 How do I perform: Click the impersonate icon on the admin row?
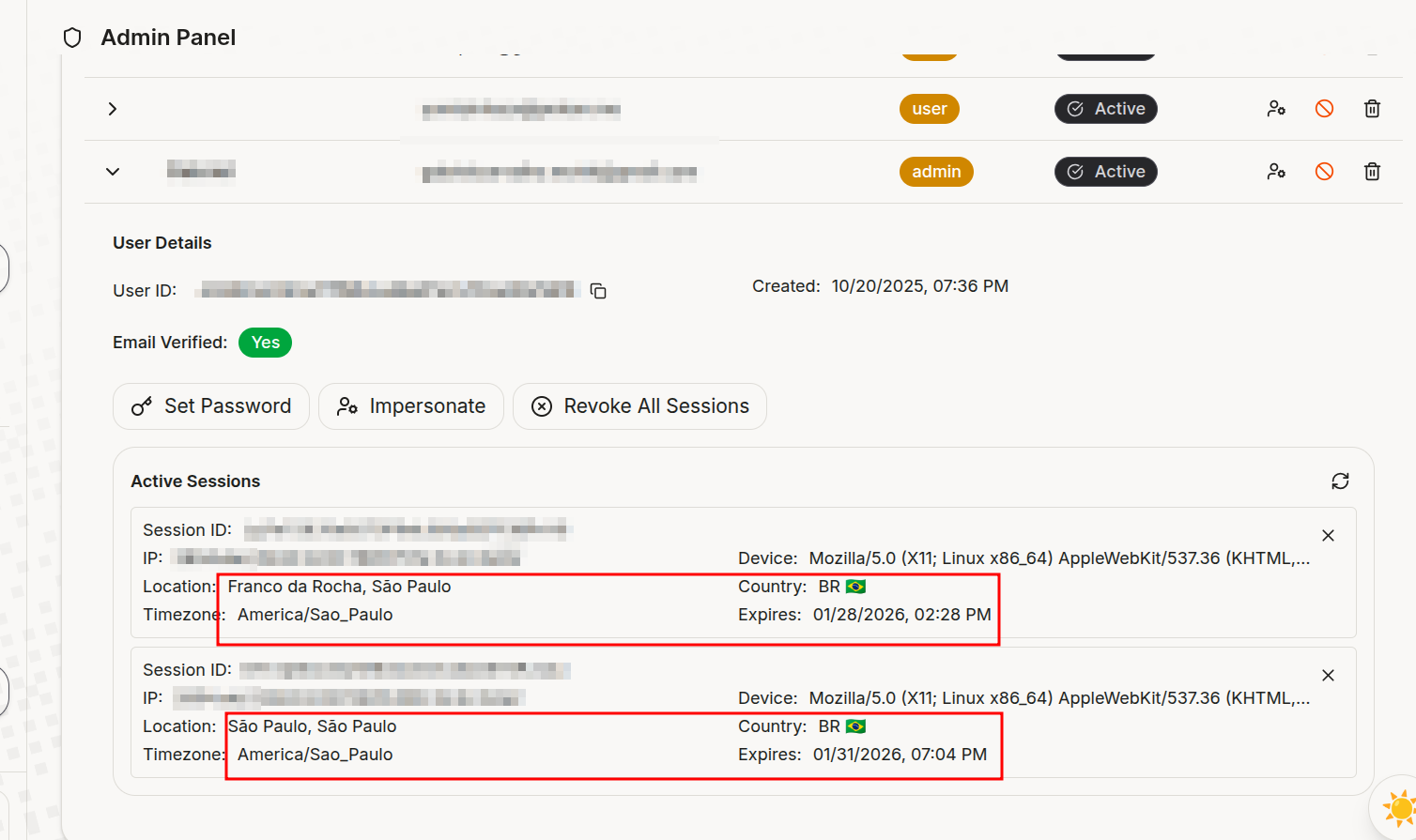[1276, 172]
